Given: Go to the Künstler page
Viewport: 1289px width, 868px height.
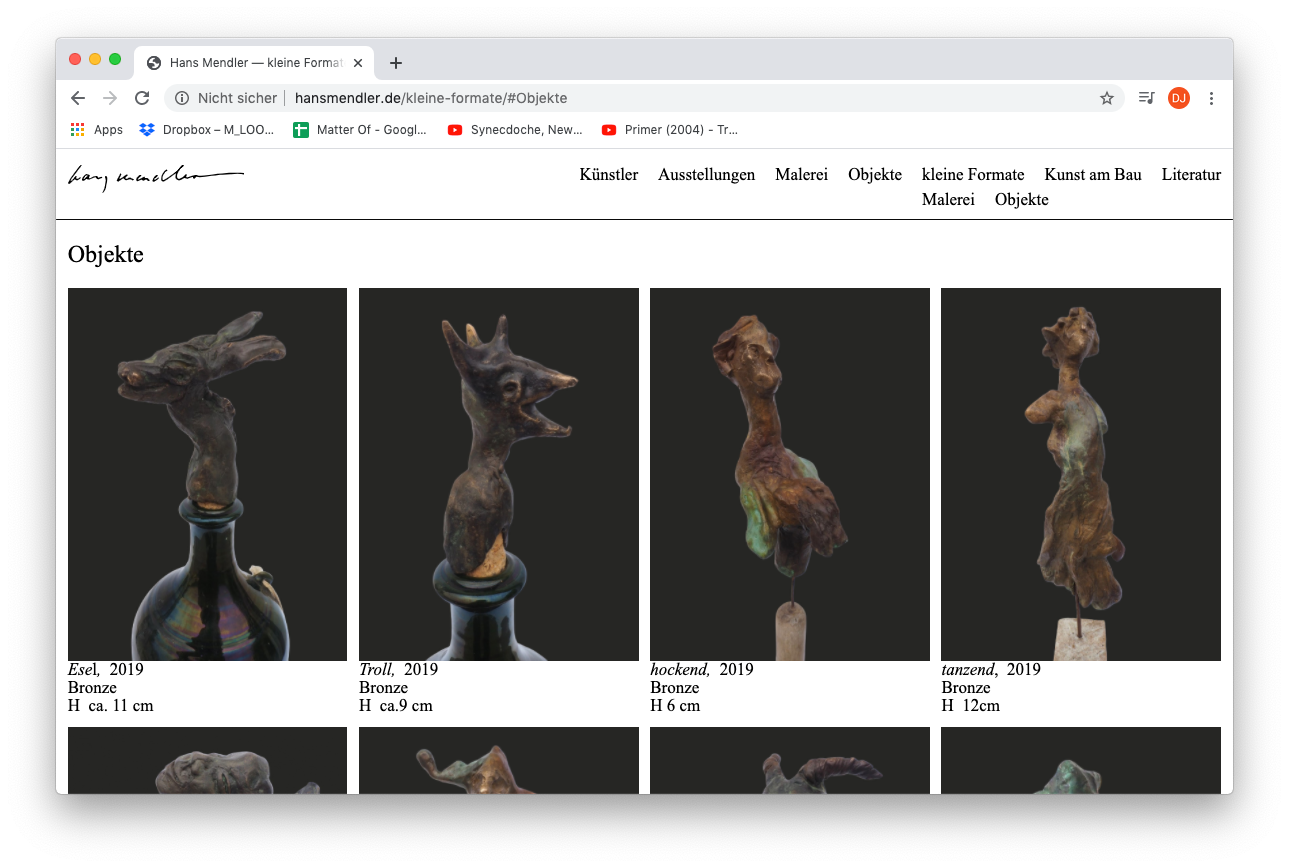Looking at the screenshot, I should click(x=608, y=175).
